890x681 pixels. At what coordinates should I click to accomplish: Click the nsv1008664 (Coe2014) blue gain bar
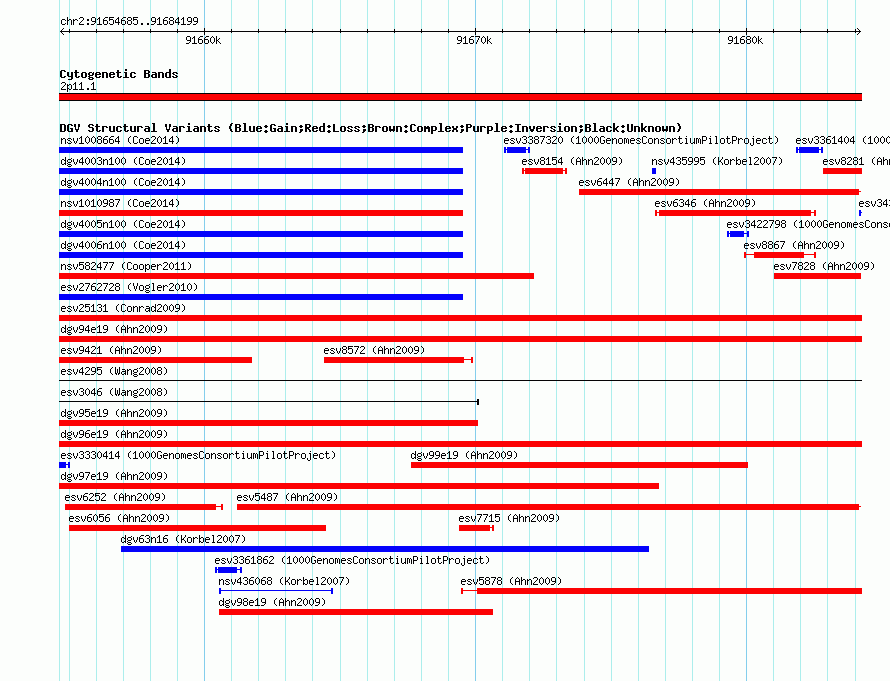coord(261,150)
